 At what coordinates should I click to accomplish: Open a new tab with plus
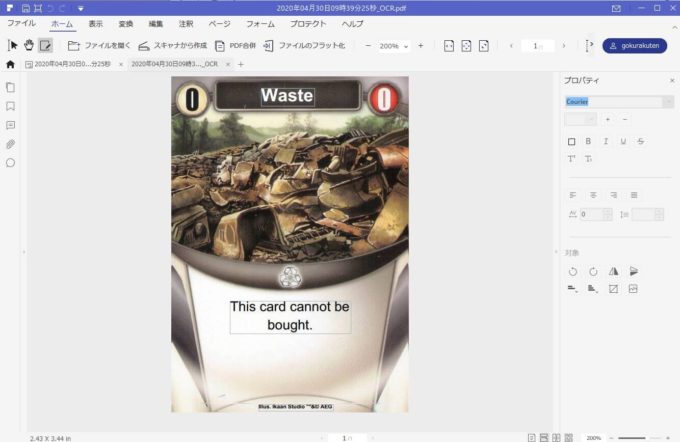(x=241, y=64)
